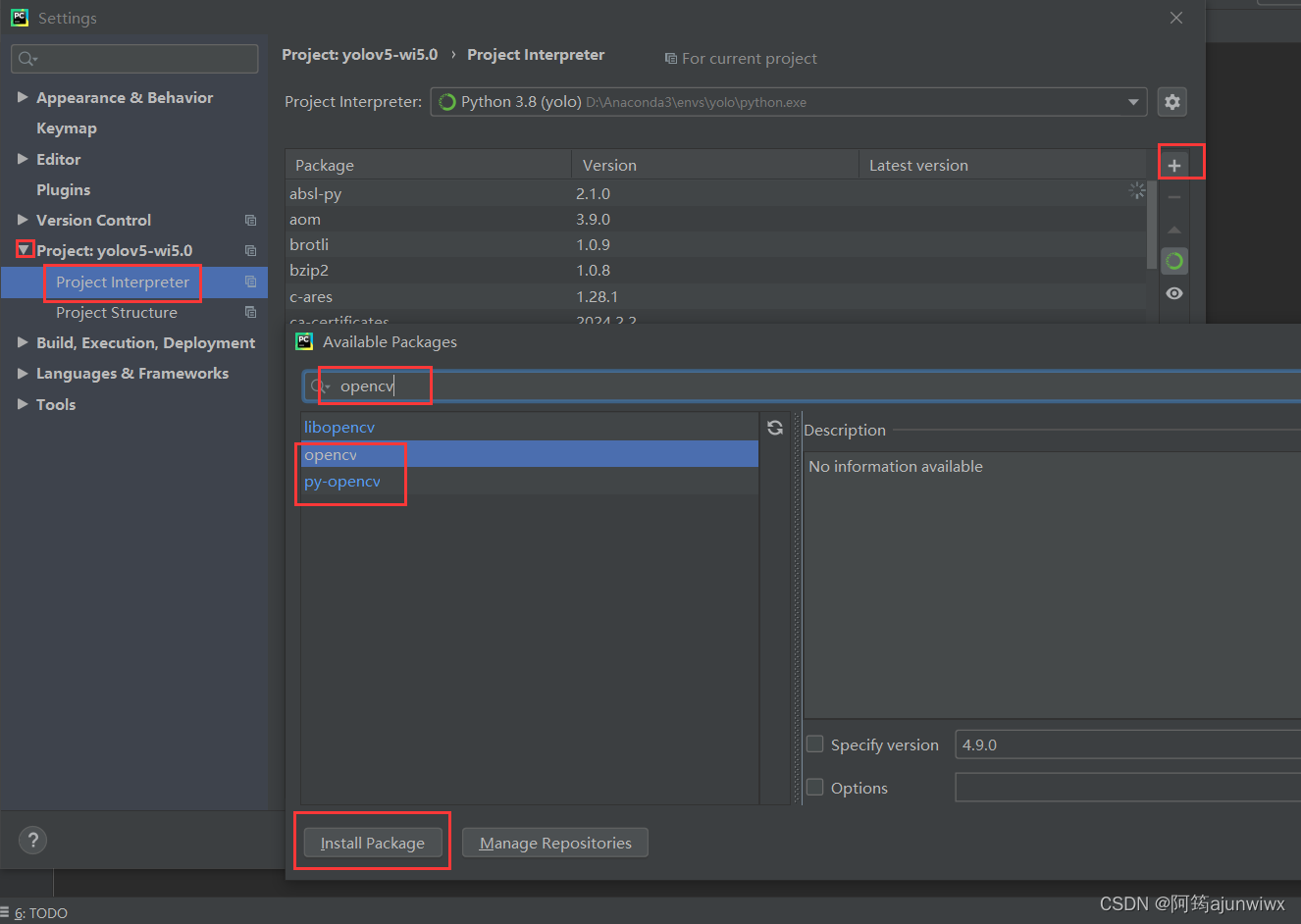The image size is (1301, 924).
Task: Click the PyCharm logo in Settings title
Action: click(x=20, y=18)
